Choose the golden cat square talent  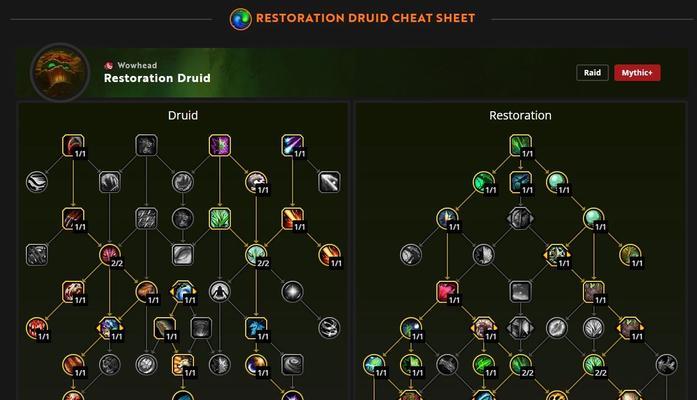coord(183,365)
